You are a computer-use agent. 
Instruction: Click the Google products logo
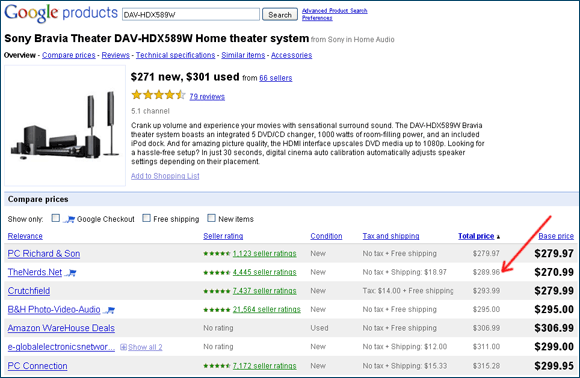(x=61, y=13)
